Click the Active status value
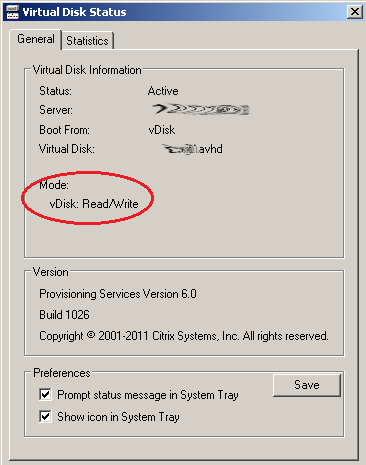Image resolution: width=366 pixels, height=465 pixels. tap(163, 91)
